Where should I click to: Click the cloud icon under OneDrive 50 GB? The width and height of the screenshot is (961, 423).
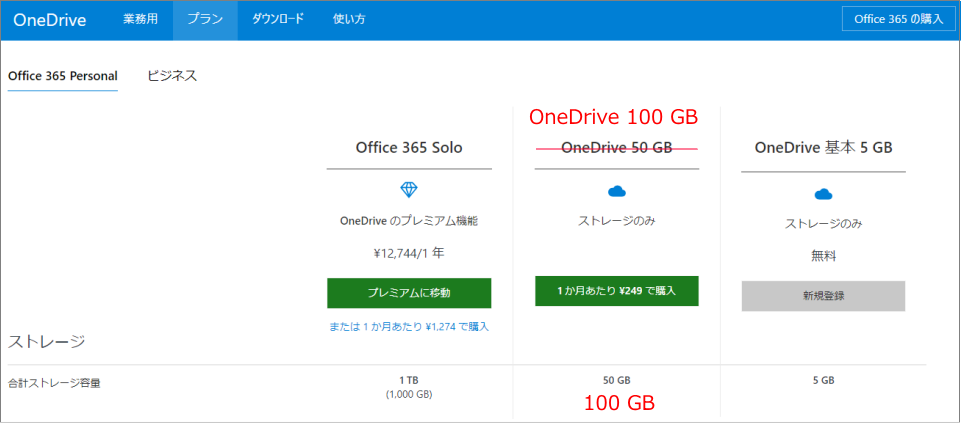pyautogui.click(x=616, y=190)
